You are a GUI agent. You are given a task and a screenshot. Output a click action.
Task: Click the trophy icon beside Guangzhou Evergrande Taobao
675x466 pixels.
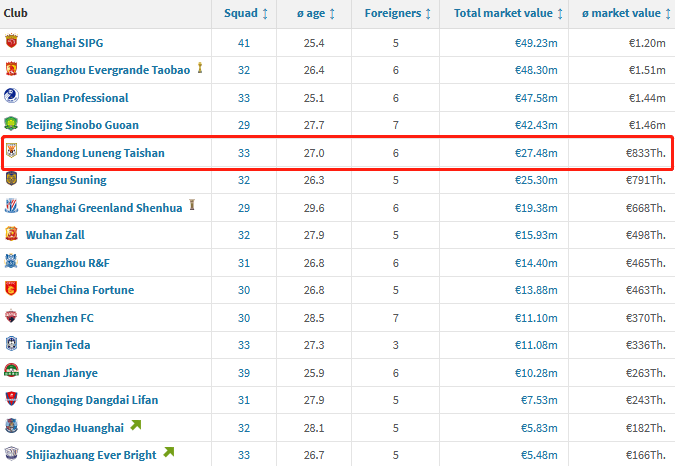[200, 69]
